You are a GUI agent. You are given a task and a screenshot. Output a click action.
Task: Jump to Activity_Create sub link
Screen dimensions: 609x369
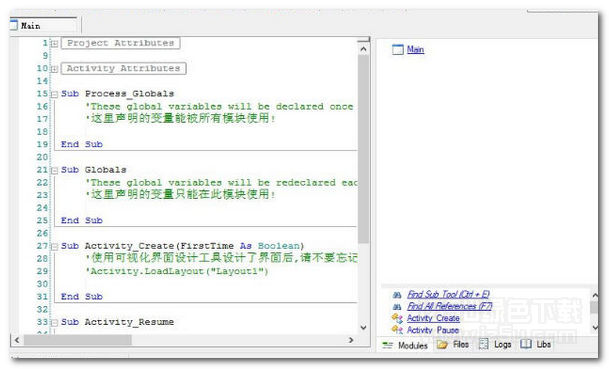(x=433, y=318)
